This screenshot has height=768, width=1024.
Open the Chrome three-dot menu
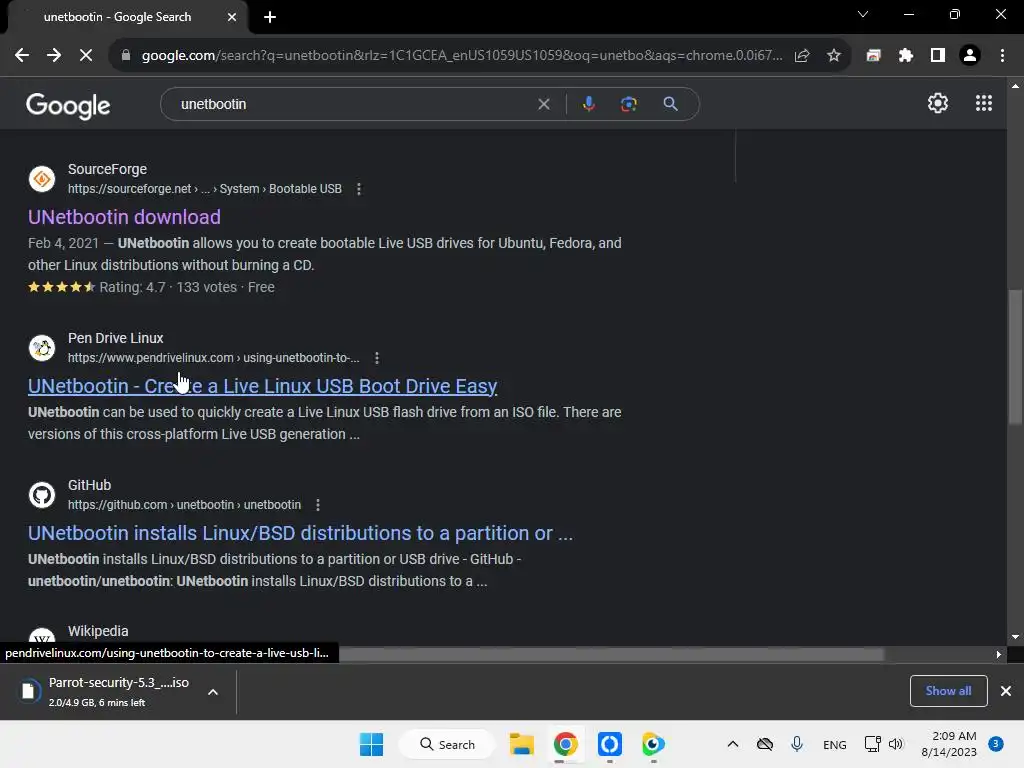1002,56
